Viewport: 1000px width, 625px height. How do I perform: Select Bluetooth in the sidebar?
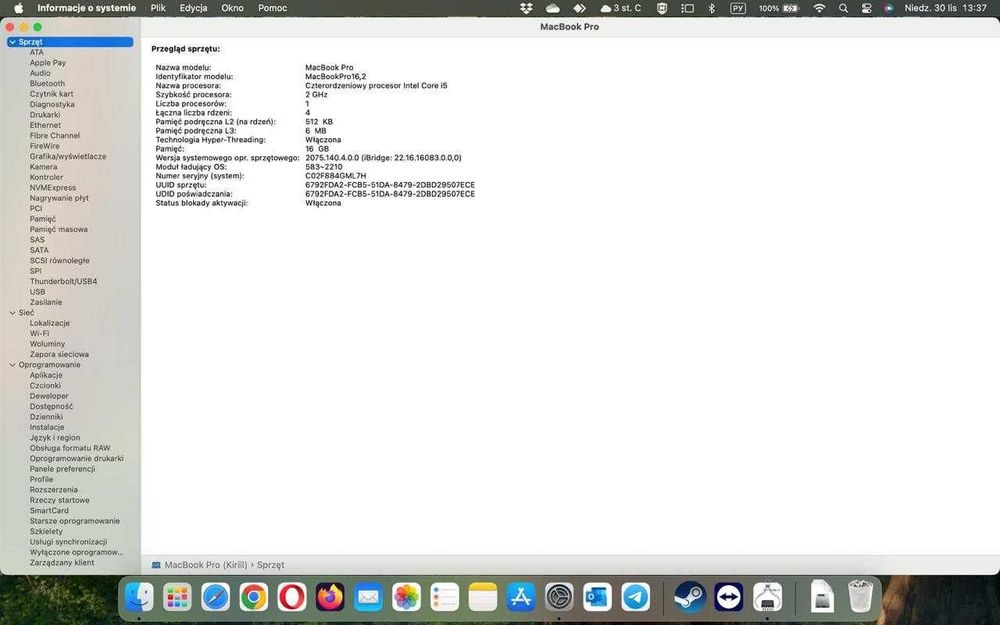click(47, 84)
